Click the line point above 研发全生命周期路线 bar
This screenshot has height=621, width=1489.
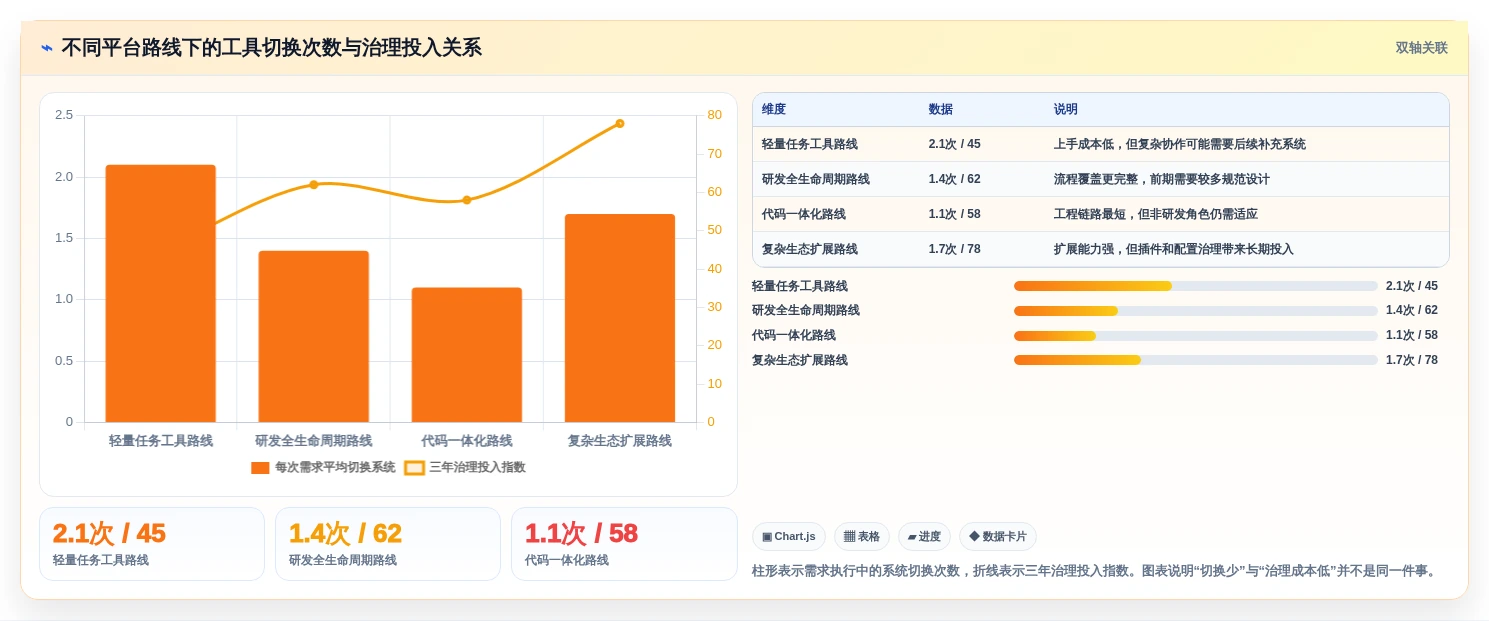click(314, 184)
